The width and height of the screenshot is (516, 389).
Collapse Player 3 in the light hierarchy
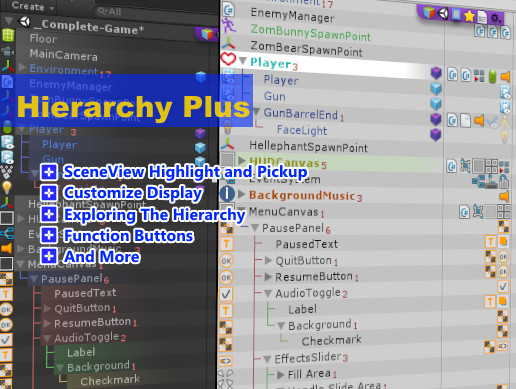point(243,61)
